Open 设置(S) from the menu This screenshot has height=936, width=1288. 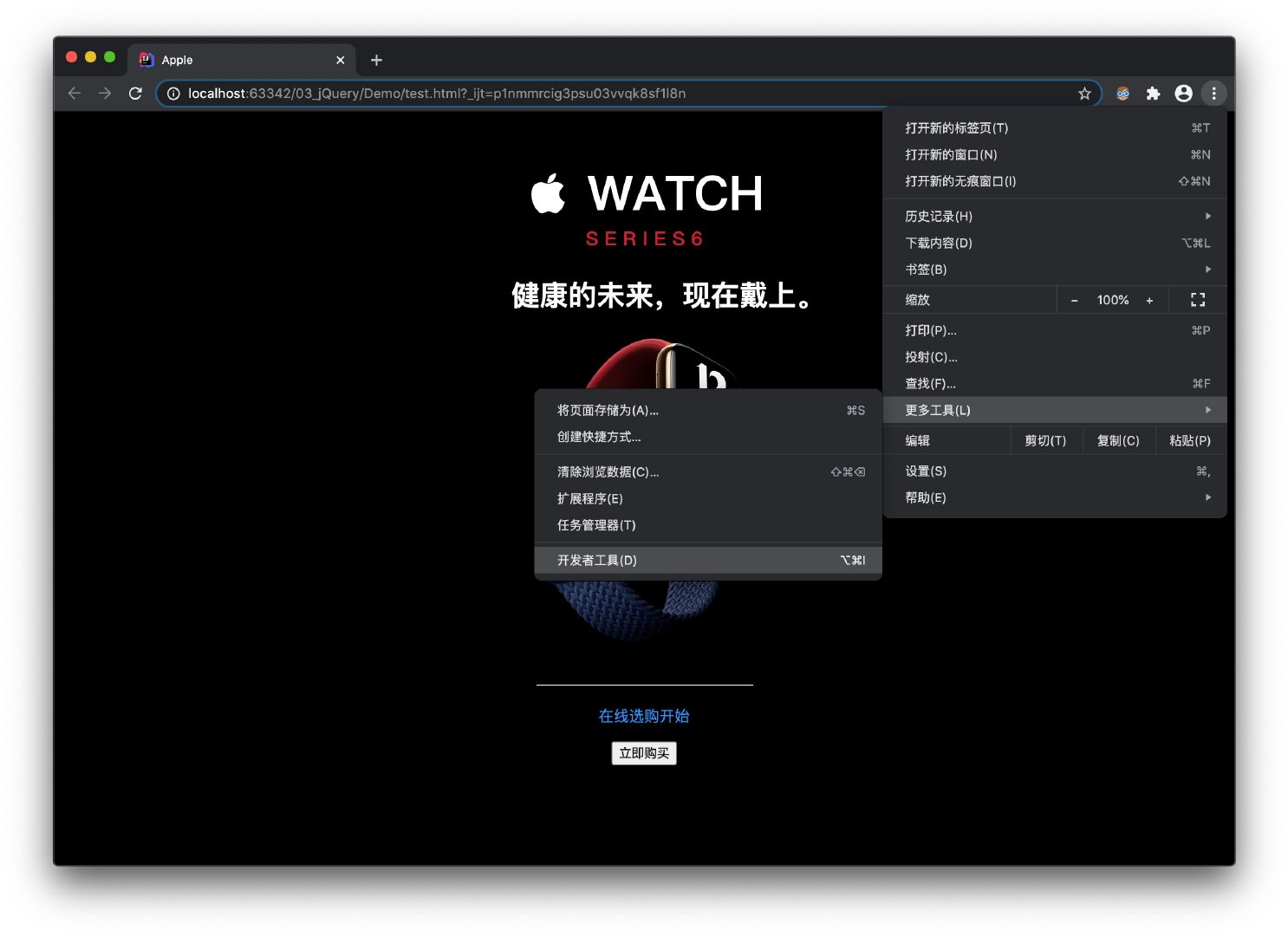click(1055, 471)
